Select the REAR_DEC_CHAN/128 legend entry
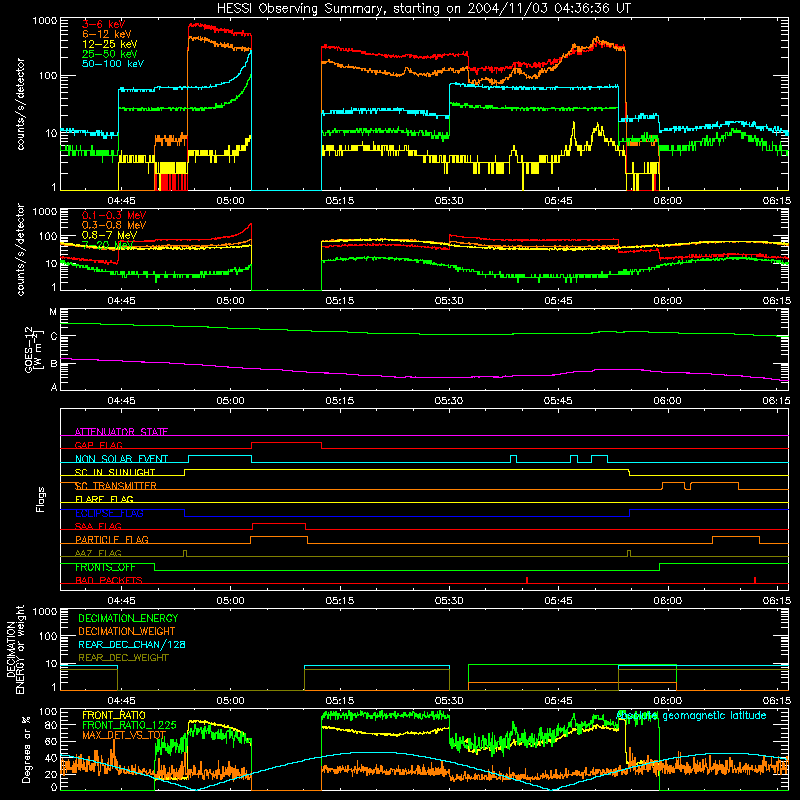 click(132, 645)
